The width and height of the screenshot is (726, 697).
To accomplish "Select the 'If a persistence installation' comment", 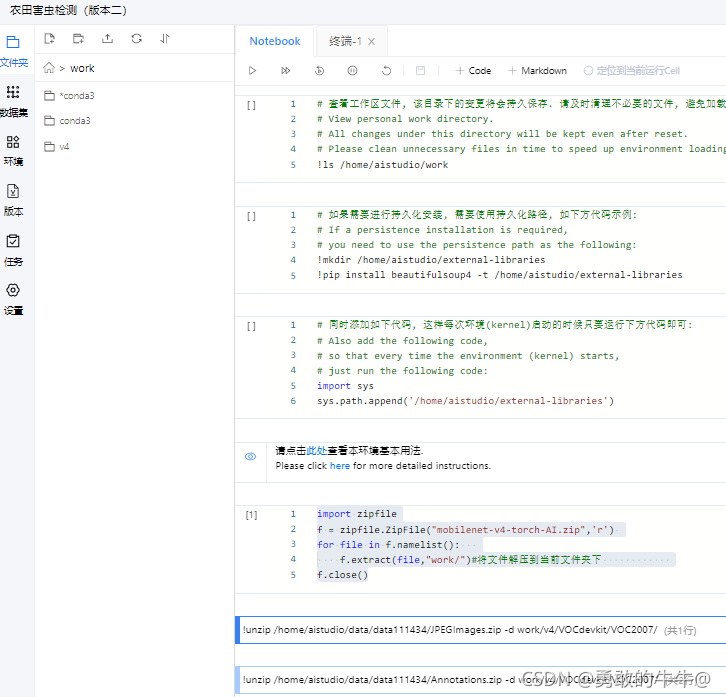I will (x=442, y=230).
